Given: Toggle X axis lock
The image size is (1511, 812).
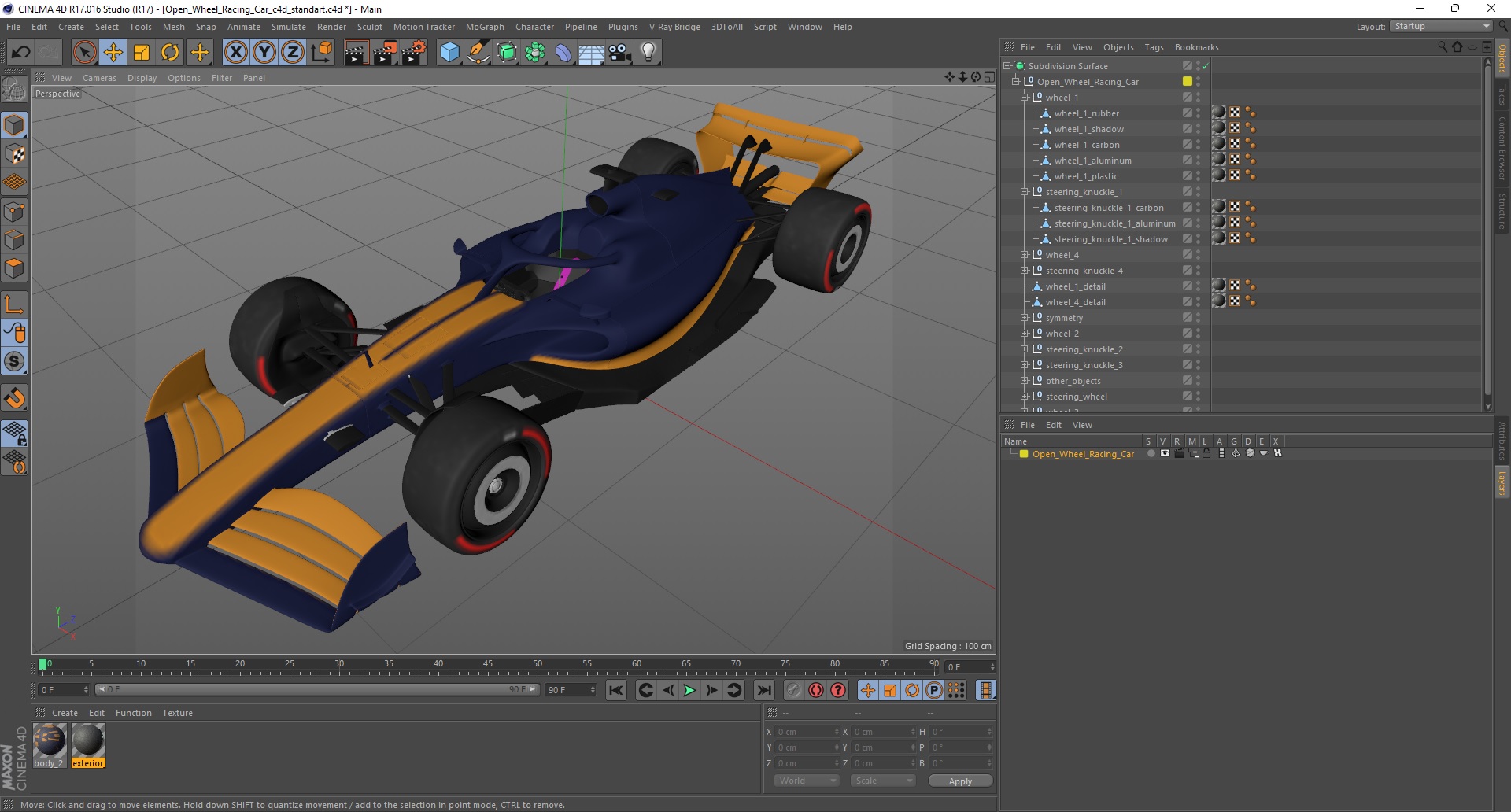Looking at the screenshot, I should (x=235, y=53).
